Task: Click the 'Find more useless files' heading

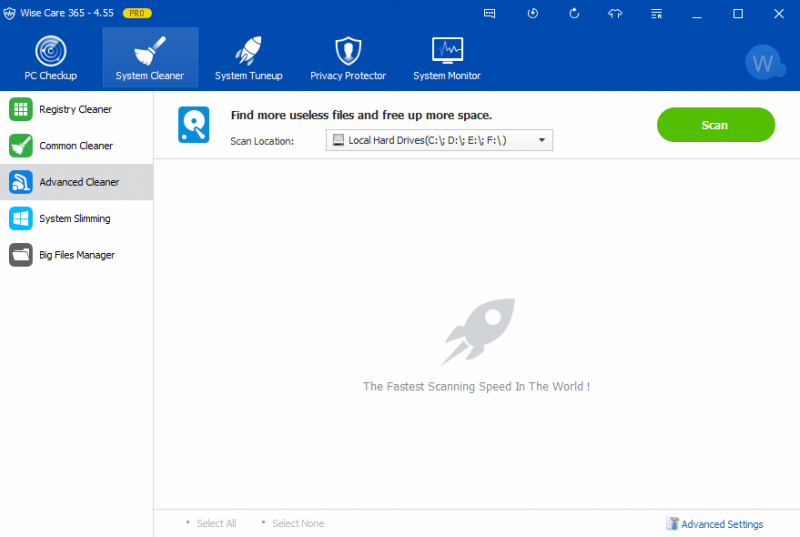Action: pos(361,115)
